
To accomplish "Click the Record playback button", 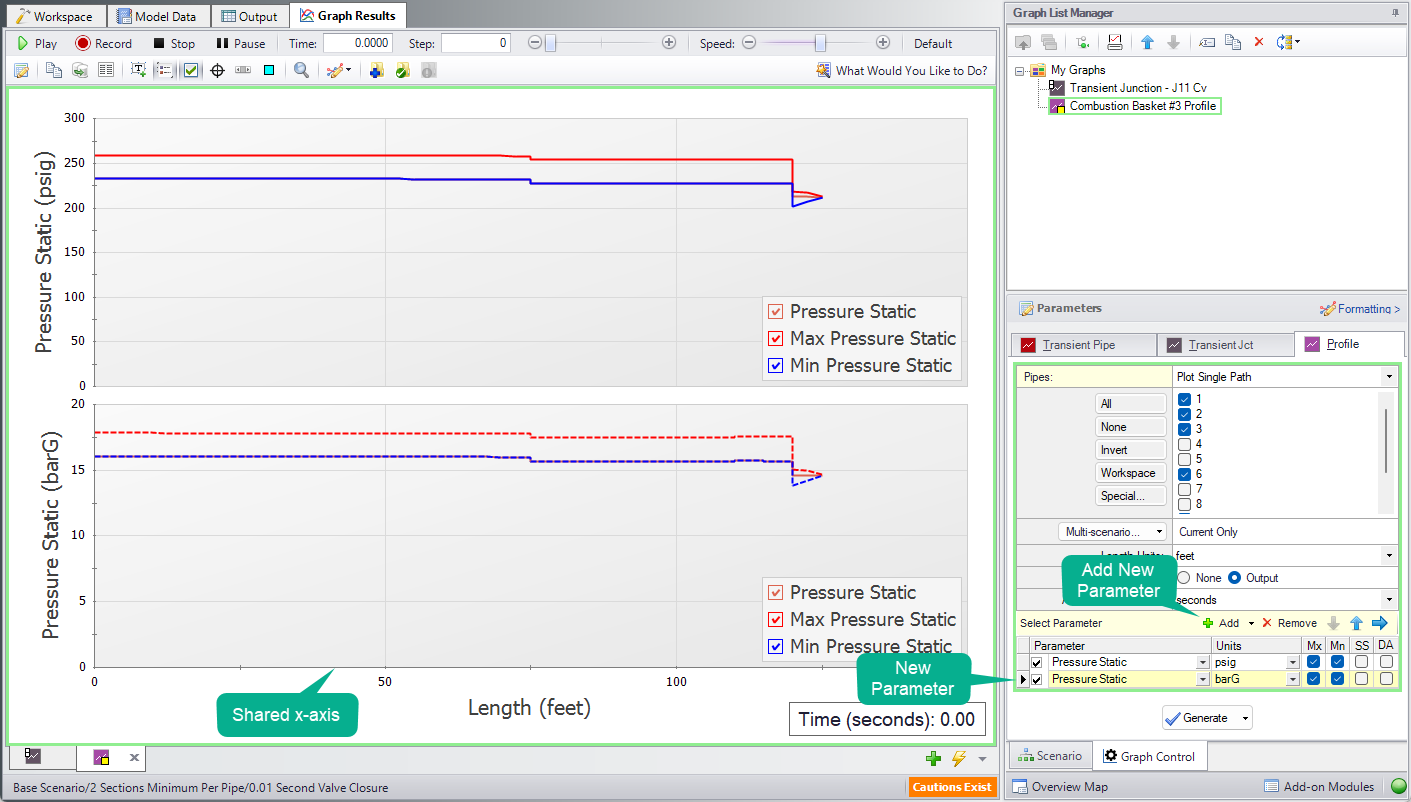I will [103, 43].
